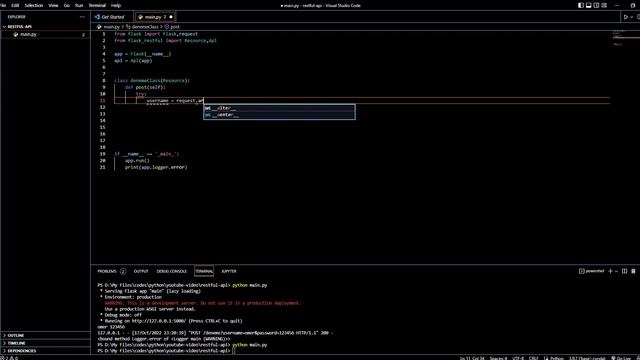
Task: Click the Python interpreter conda status item
Action: [x=587, y=358]
